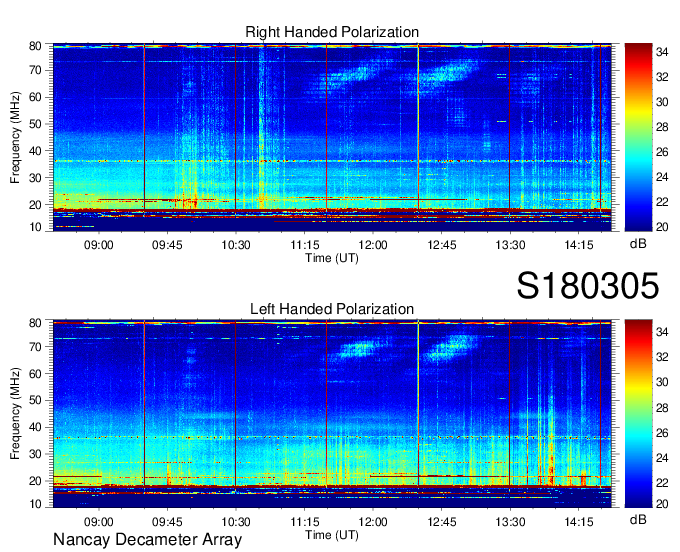680x552 pixels.
Task: Click the yellow vertical line near 12:30 in Right Handed spectrogram
Action: click(418, 128)
